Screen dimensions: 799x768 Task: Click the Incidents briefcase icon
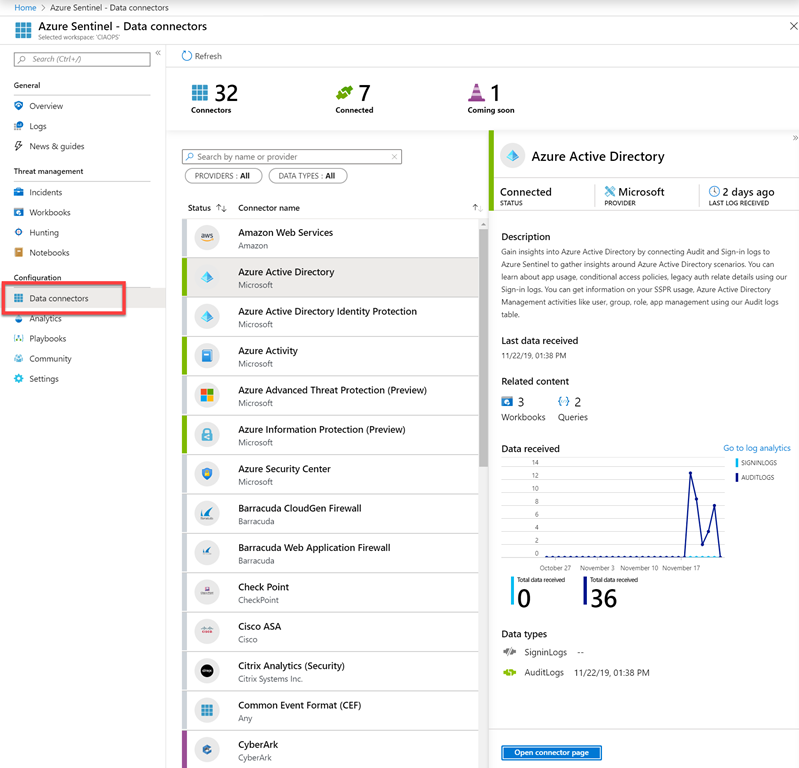[19, 192]
